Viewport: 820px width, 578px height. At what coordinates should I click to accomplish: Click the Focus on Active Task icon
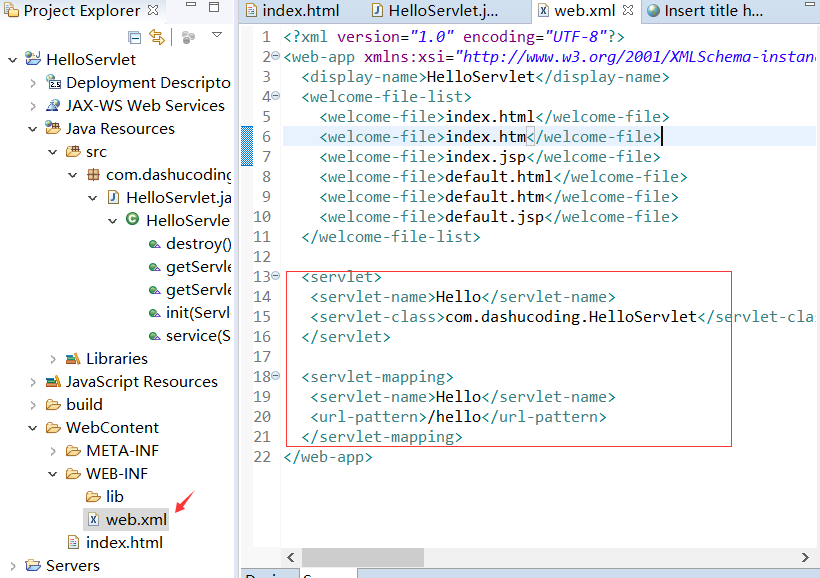pos(188,37)
